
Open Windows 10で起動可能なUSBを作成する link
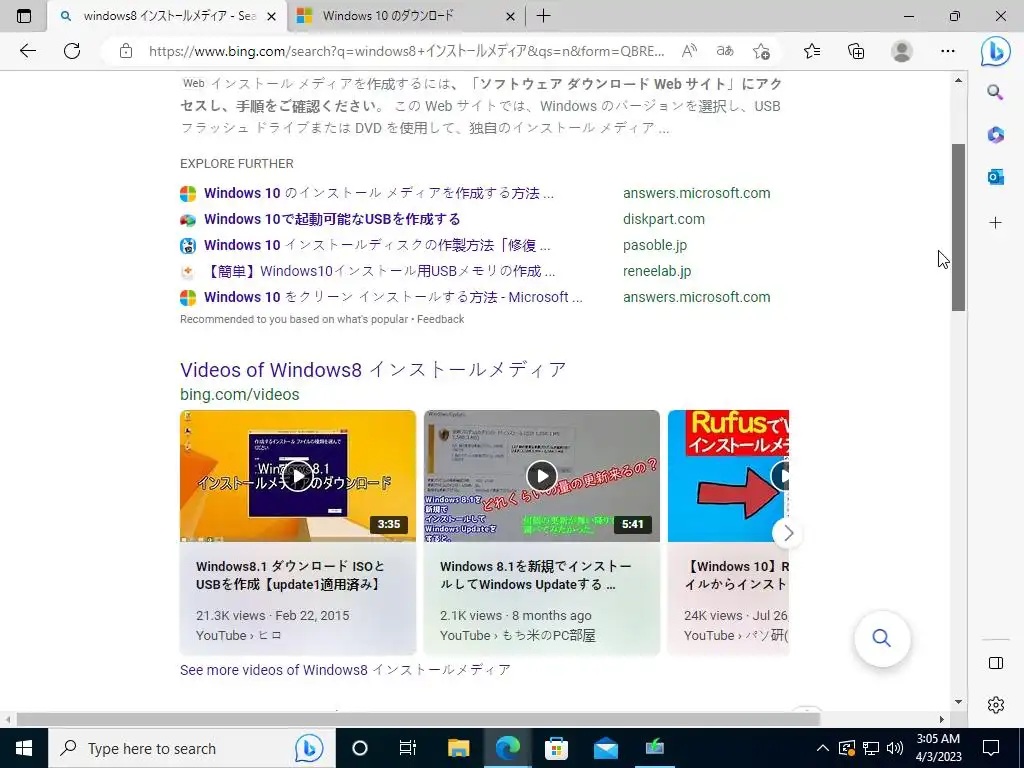coord(332,219)
